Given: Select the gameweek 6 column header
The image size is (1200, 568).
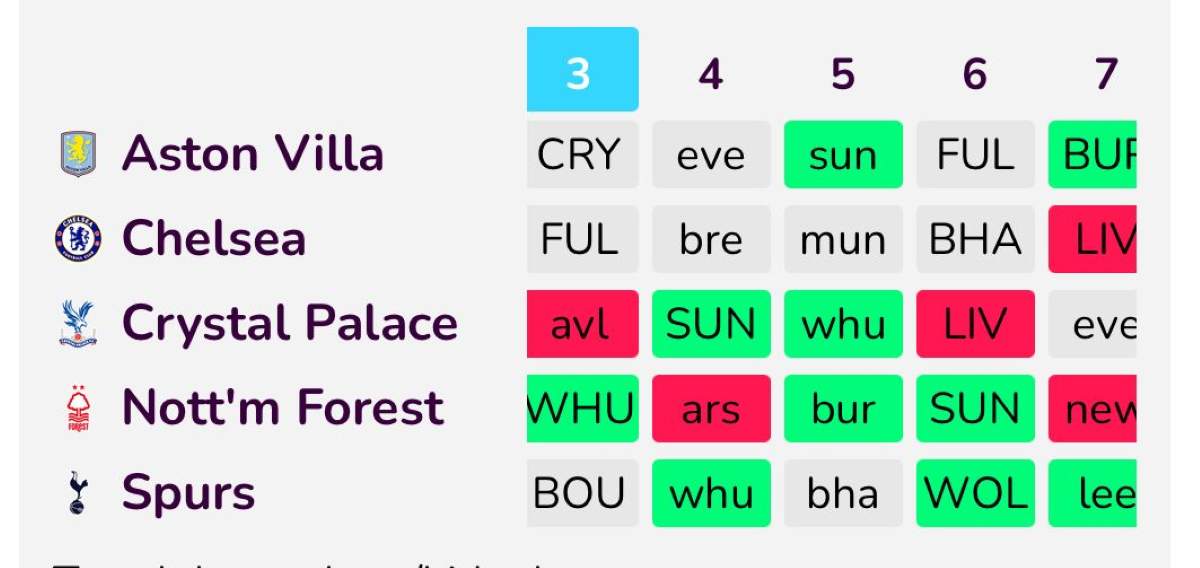Looking at the screenshot, I should pos(975,74).
